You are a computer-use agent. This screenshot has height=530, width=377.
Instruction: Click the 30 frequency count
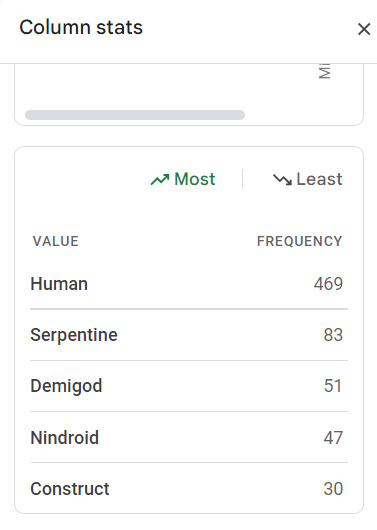pyautogui.click(x=333, y=488)
